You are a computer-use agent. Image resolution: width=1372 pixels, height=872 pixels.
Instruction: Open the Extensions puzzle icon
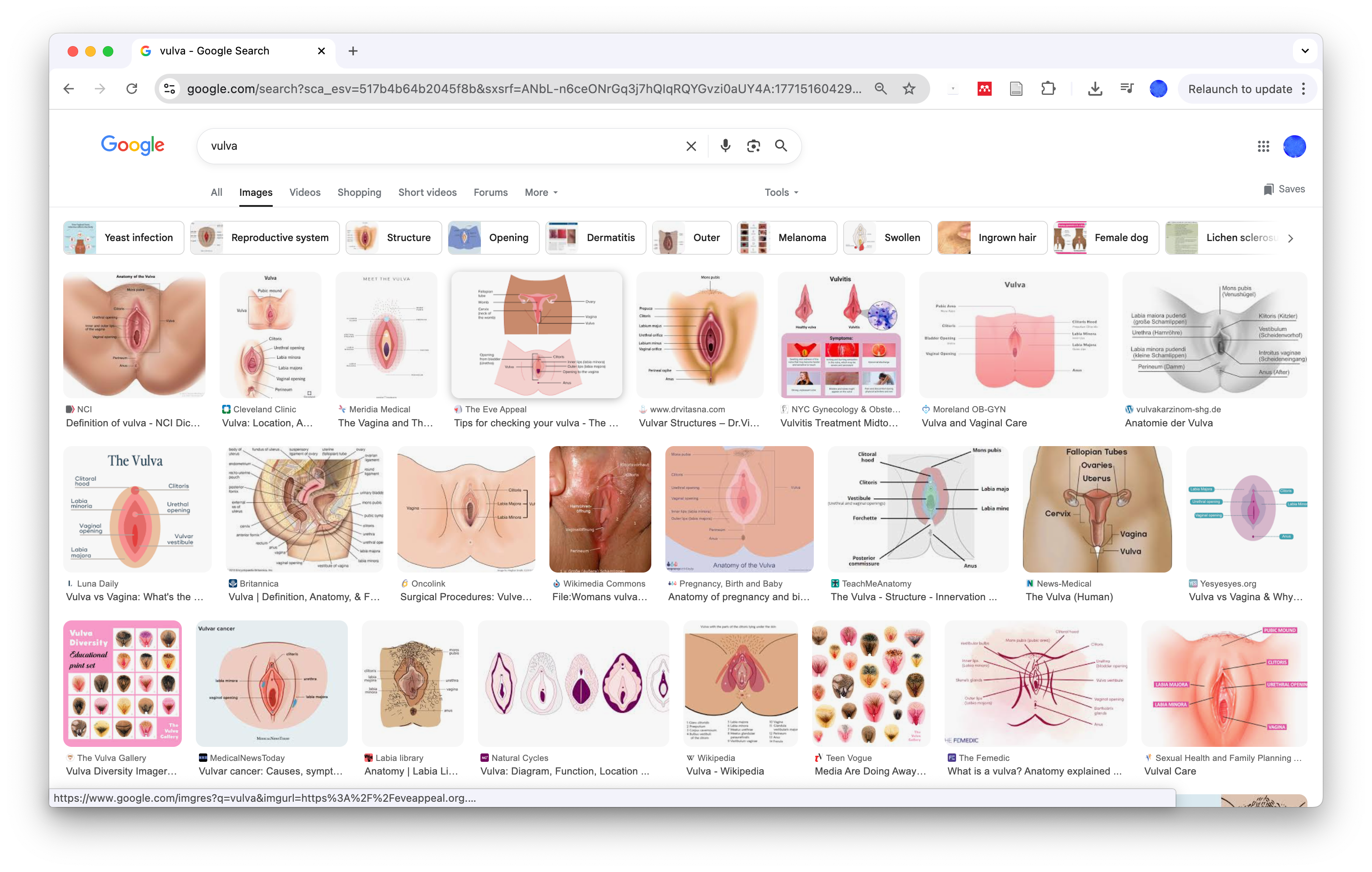pyautogui.click(x=1048, y=89)
